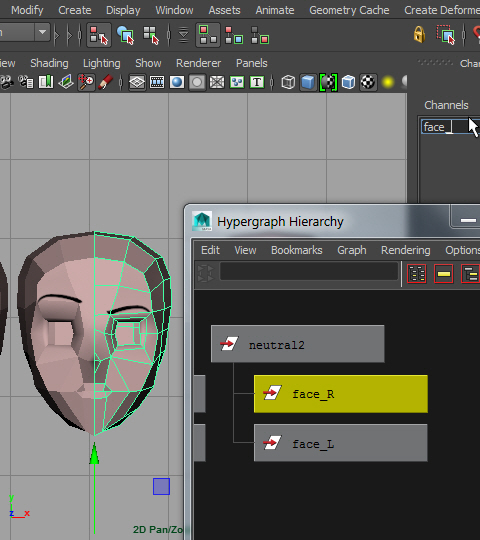Open the viewport Renderer menu
Image resolution: width=480 pixels, height=540 pixels.
pos(198,63)
